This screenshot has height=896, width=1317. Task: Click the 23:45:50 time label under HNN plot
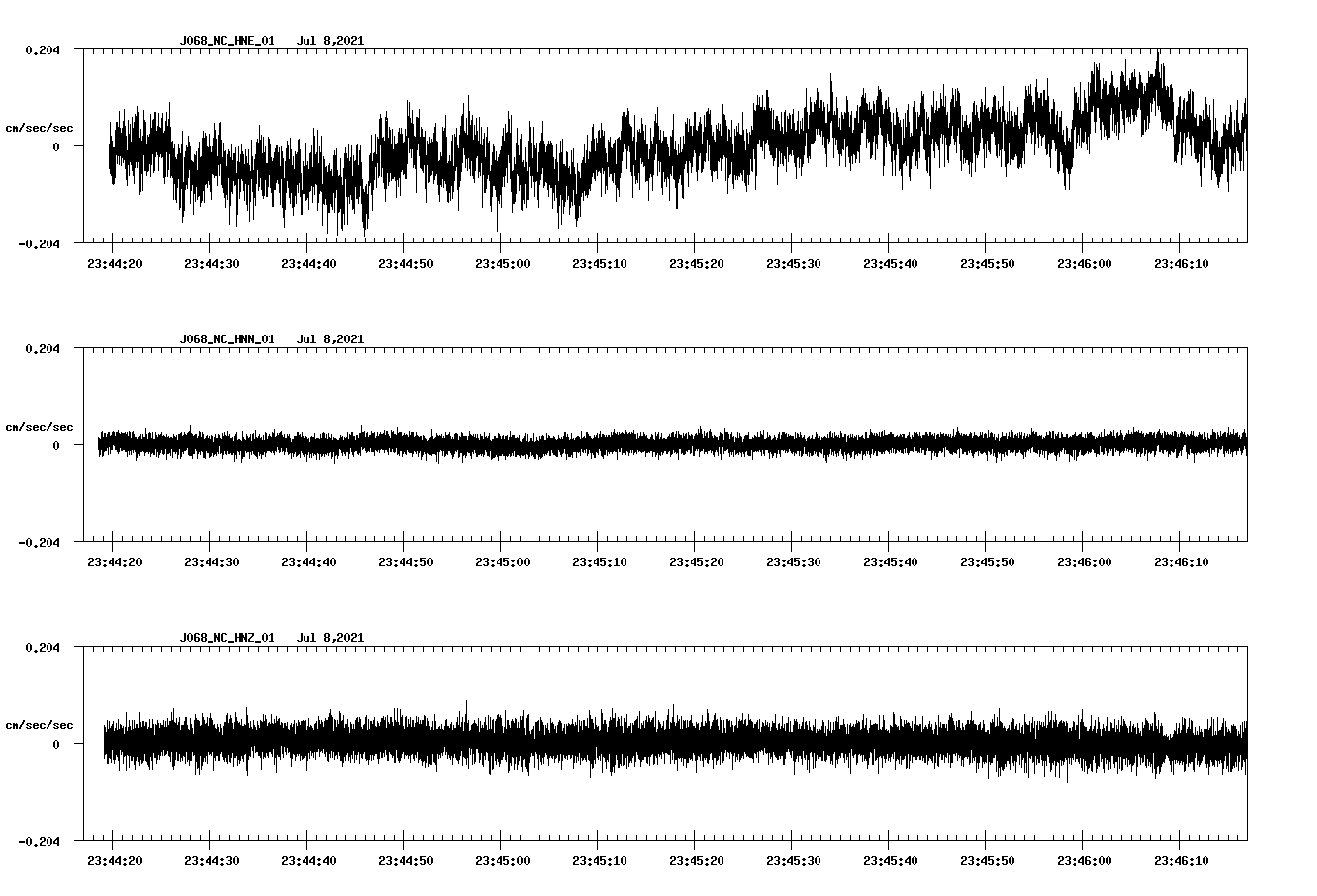click(987, 562)
